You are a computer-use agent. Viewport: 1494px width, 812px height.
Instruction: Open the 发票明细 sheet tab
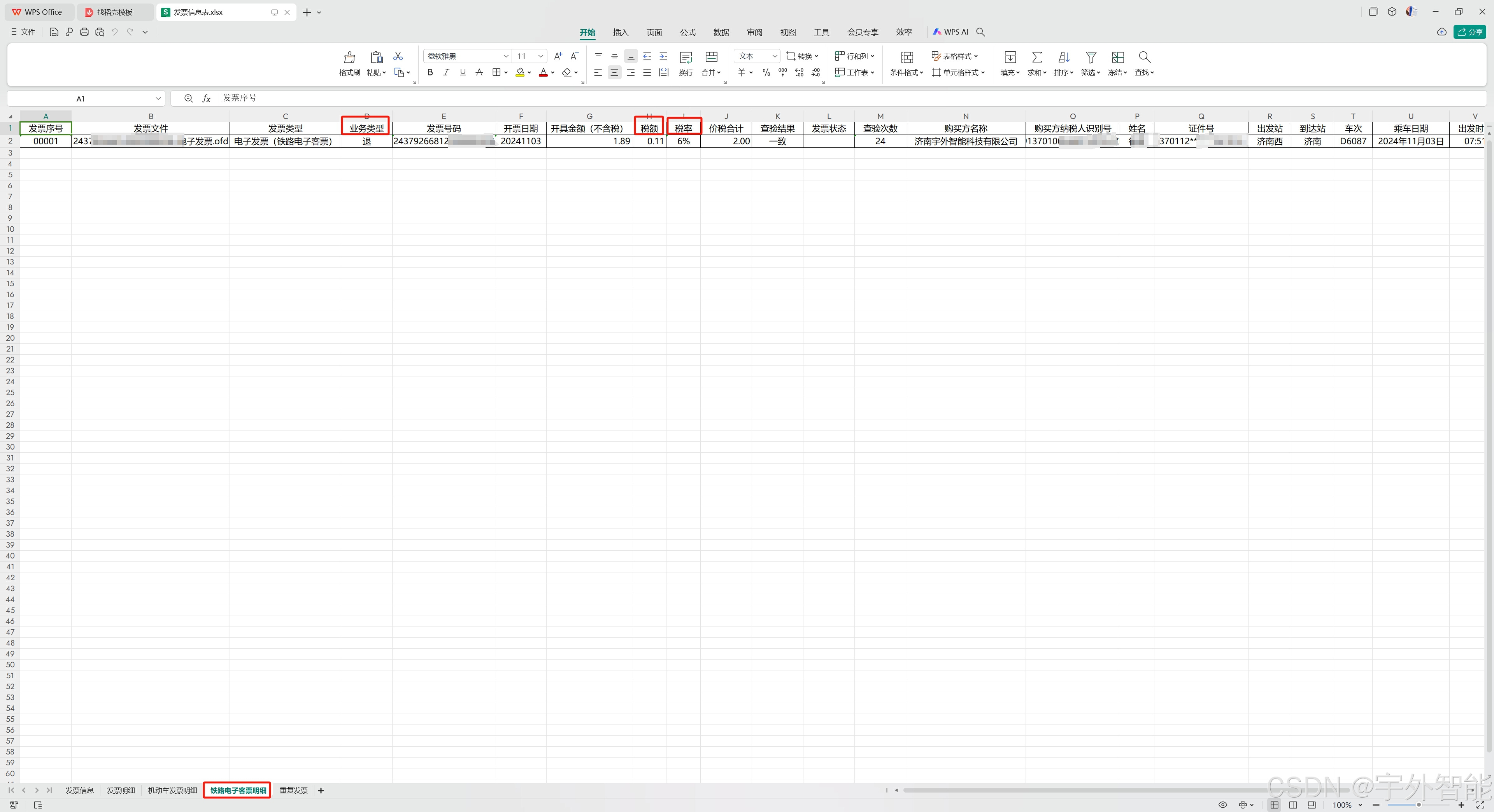121,790
